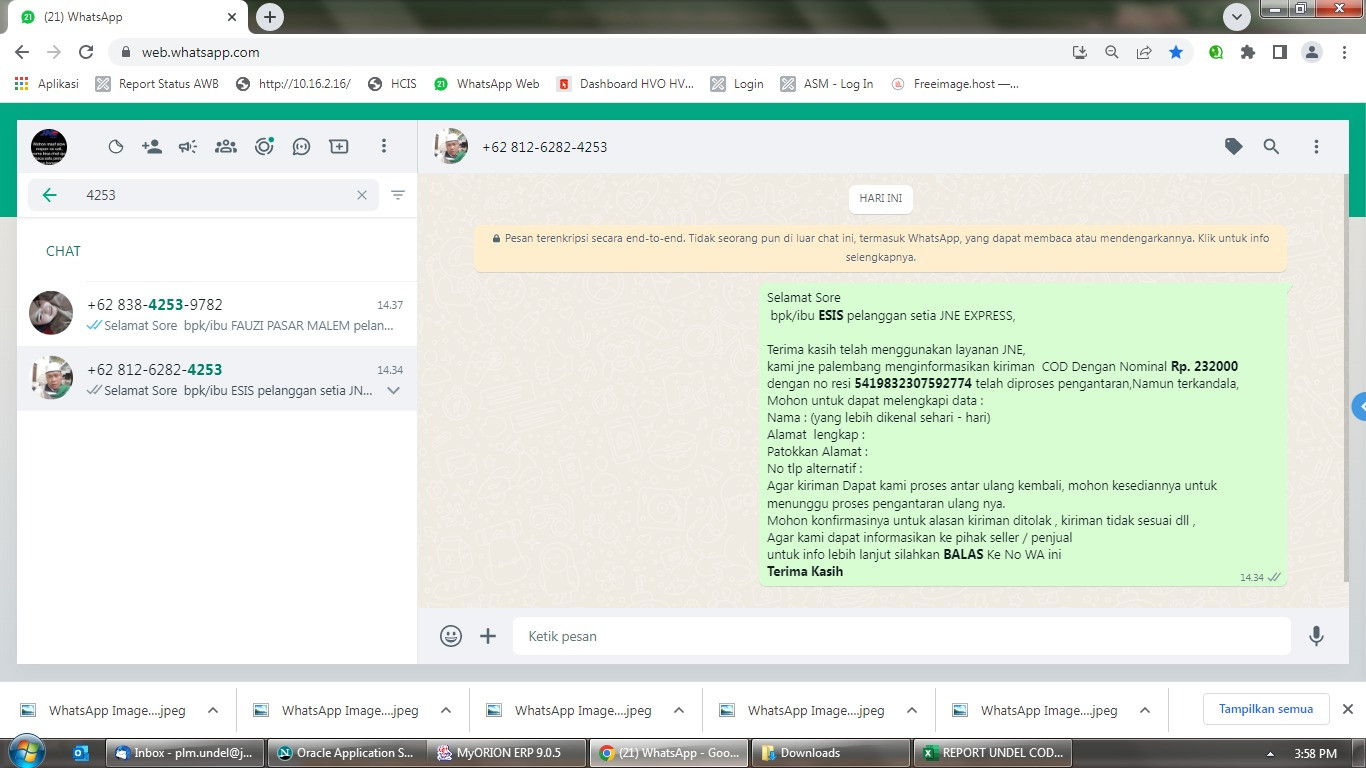Open the WhatsApp sidebar three-dot menu
This screenshot has width=1366, height=768.
pos(383,146)
